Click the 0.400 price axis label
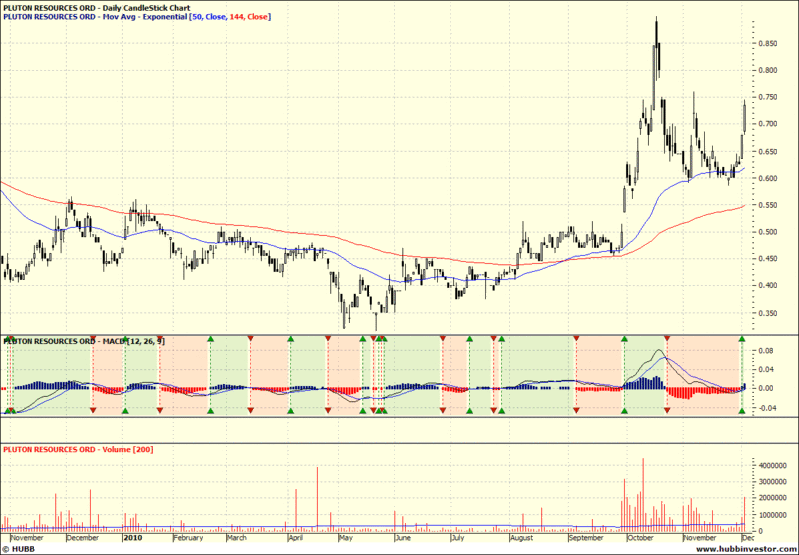Viewport: 799px width, 555px height. click(767, 285)
